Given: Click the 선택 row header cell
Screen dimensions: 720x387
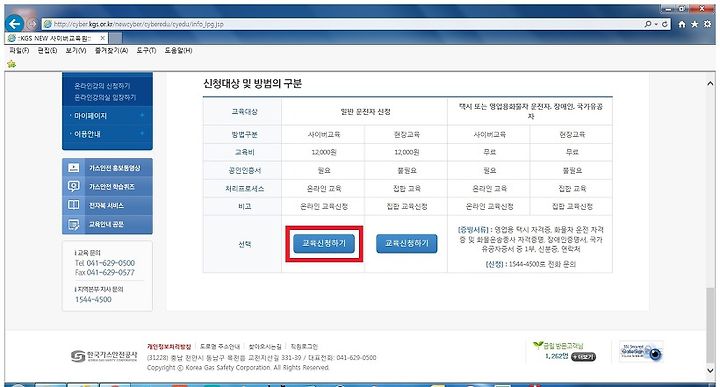Looking at the screenshot, I should [243, 244].
